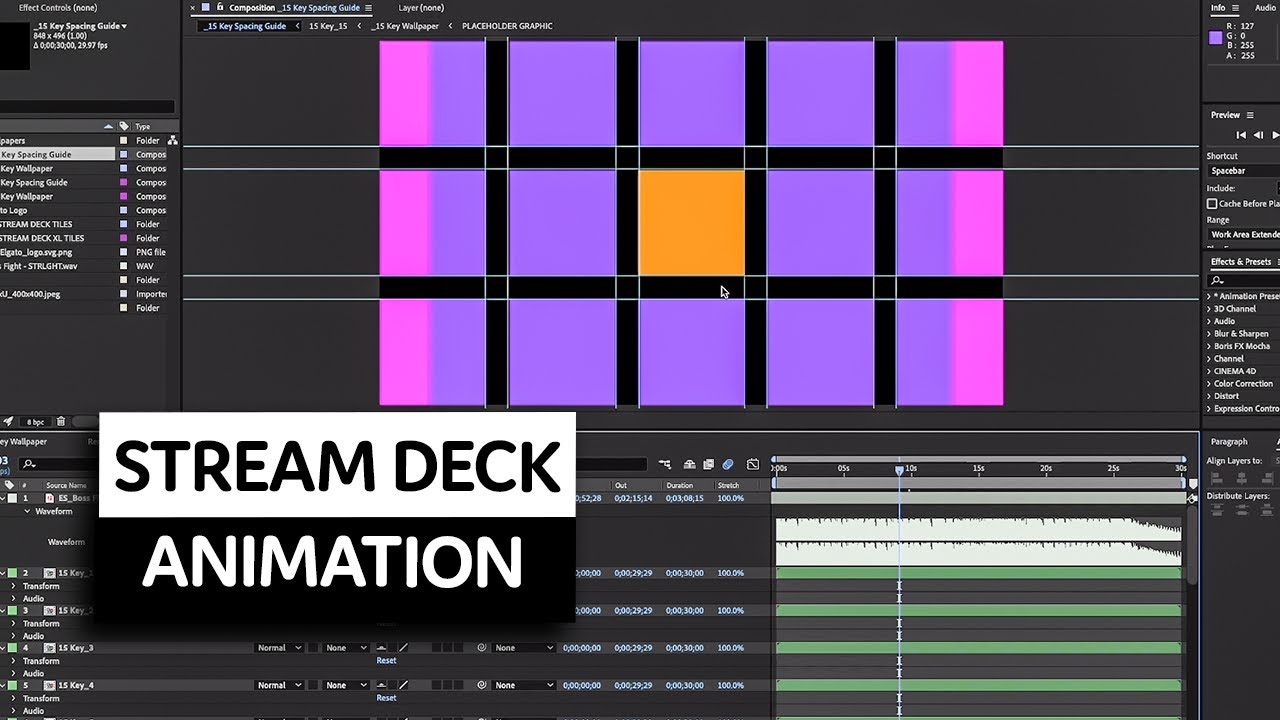The image size is (1280, 720).
Task: Click label color of STREAM DECK XL TILES
Action: (124, 239)
